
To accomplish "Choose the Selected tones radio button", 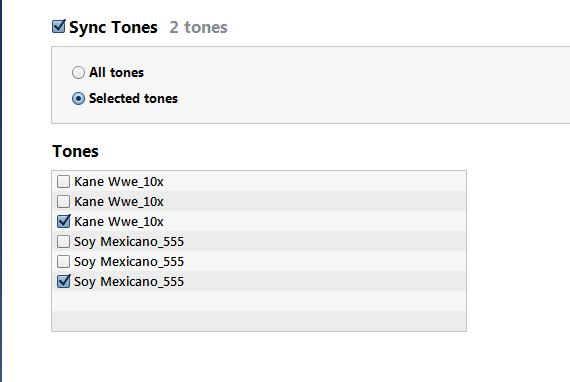I will 78,98.
